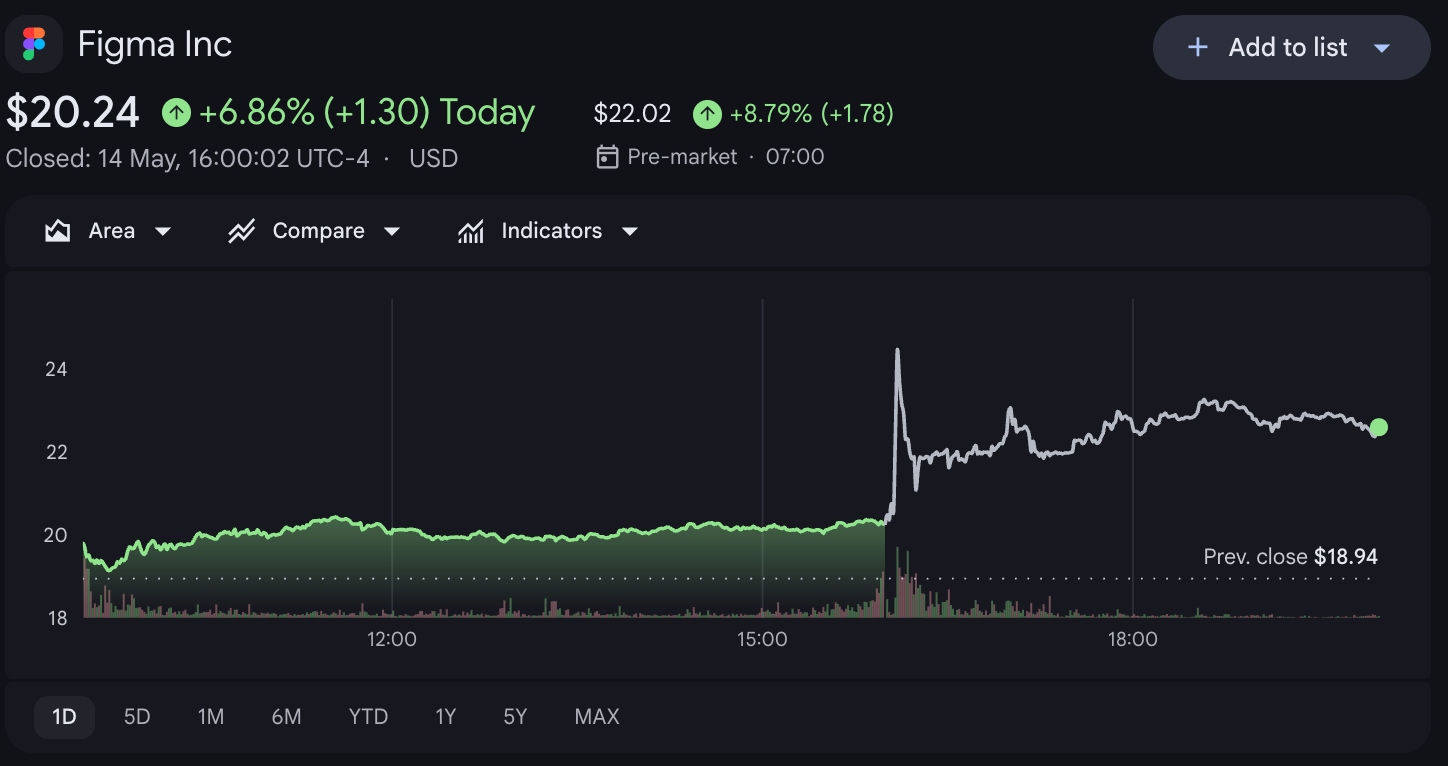The width and height of the screenshot is (1448, 766).
Task: Click the Pre-market calendar icon
Action: pyautogui.click(x=606, y=157)
